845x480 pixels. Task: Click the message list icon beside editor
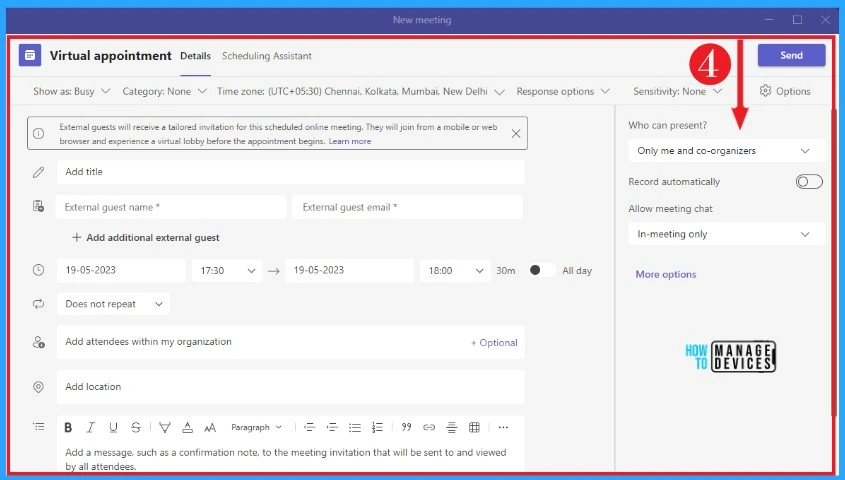[x=38, y=427]
